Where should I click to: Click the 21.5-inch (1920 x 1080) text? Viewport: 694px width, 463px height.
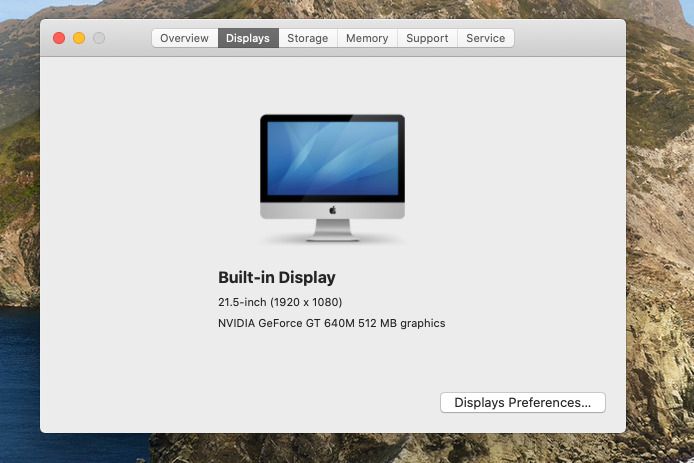[x=280, y=302]
